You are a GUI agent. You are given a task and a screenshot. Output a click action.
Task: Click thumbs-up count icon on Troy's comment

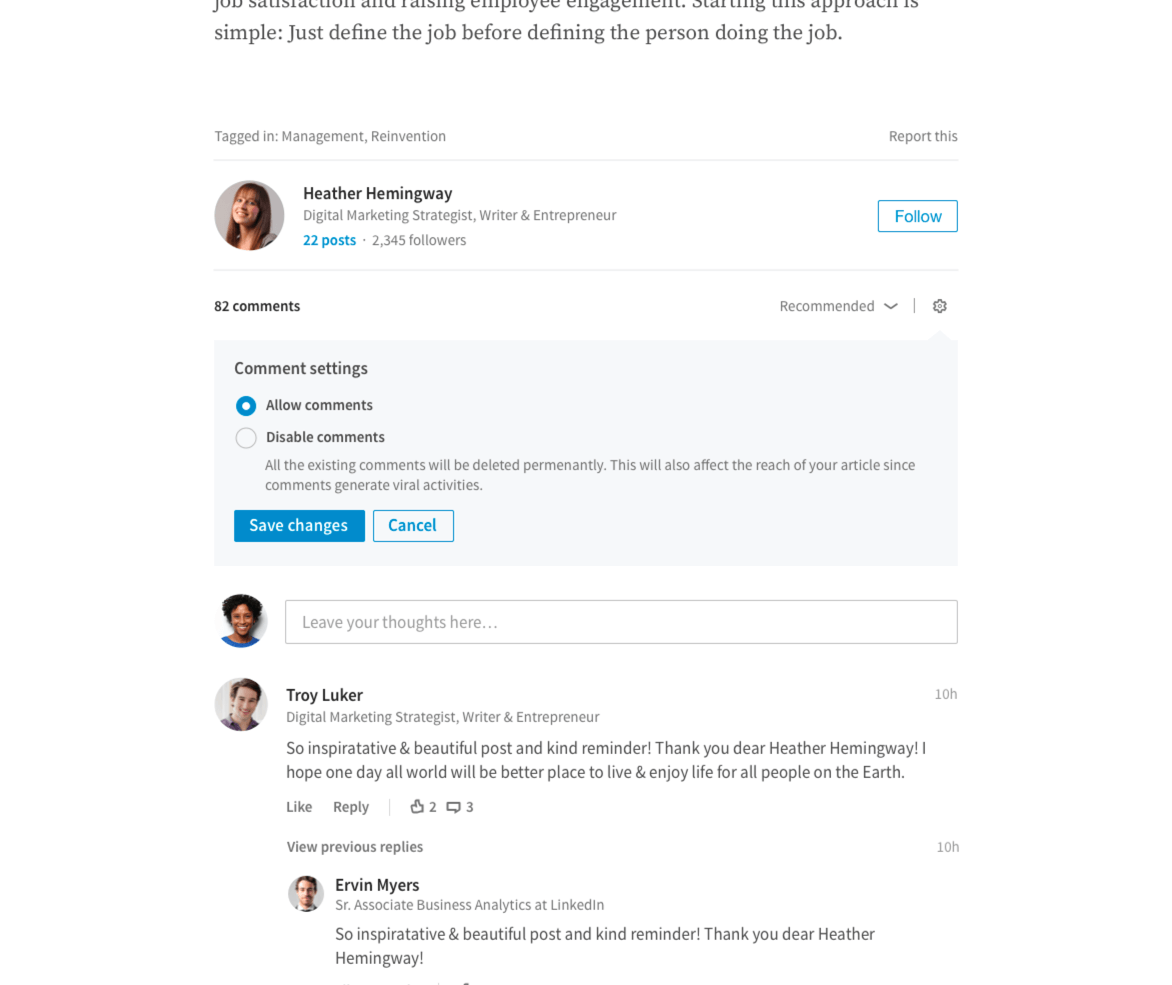click(417, 806)
